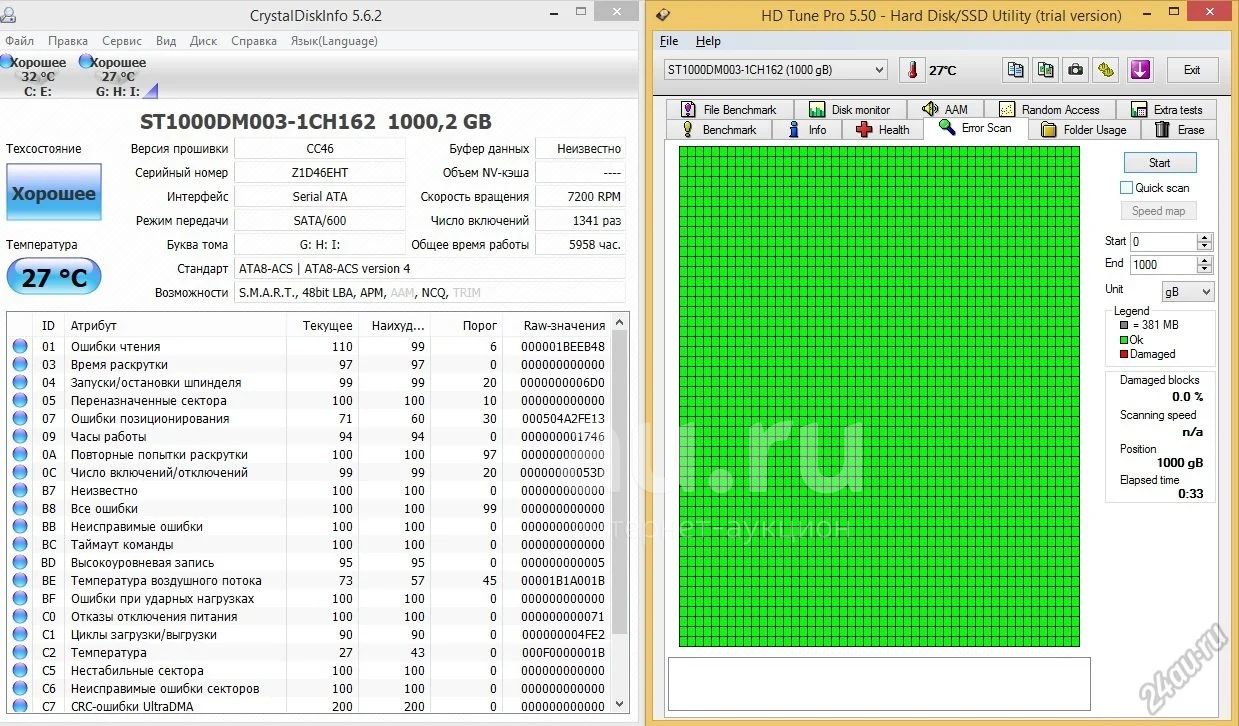Click the camera save-screenshot icon in HD Tune
The height and width of the screenshot is (726, 1239).
point(1075,70)
